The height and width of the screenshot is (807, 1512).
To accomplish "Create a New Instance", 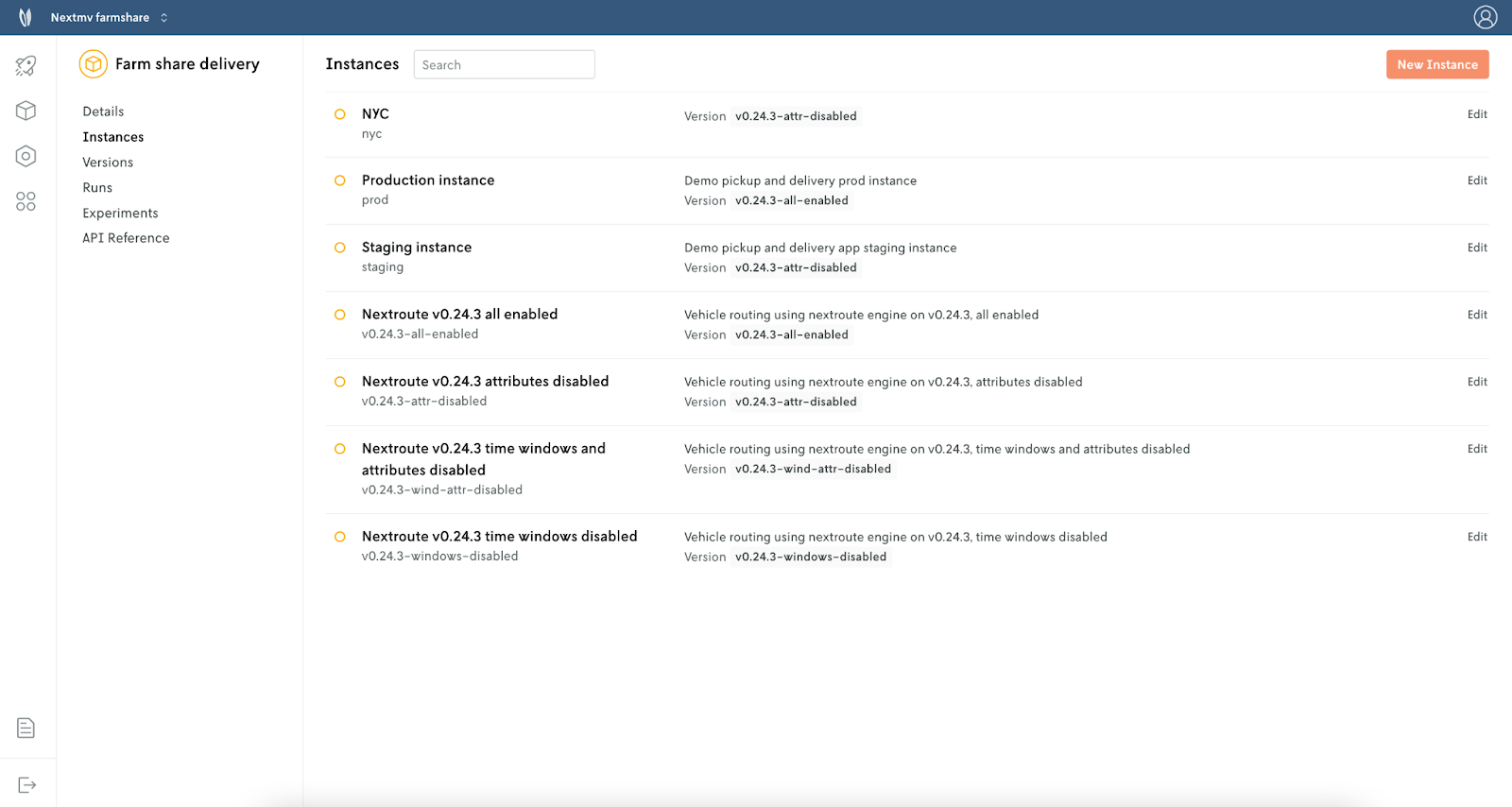I will [x=1436, y=64].
